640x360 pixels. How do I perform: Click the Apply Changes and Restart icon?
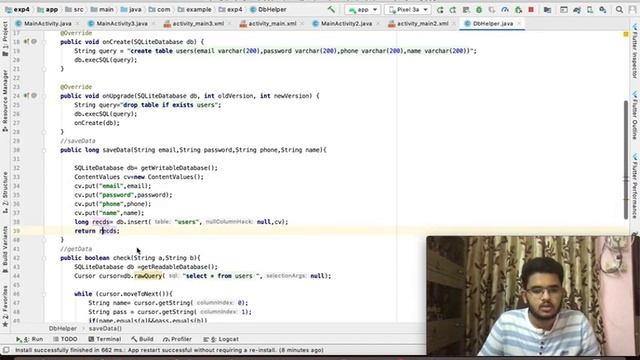click(453, 9)
